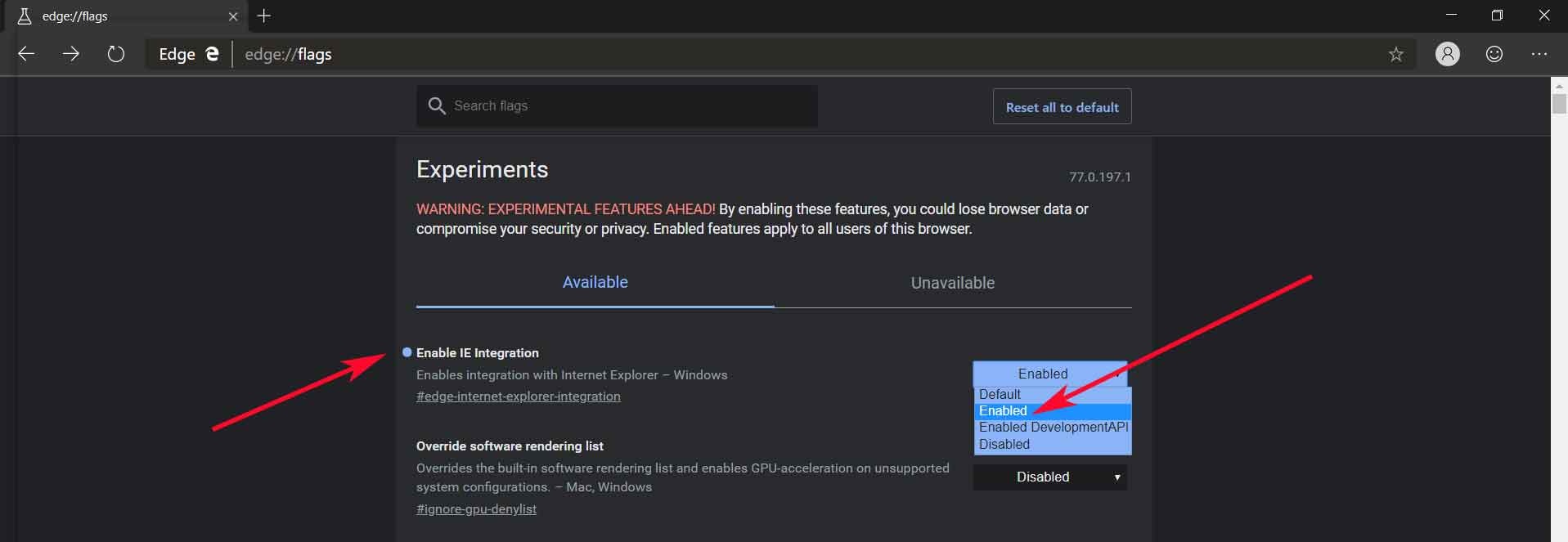Reload the page with refresh icon

(116, 54)
